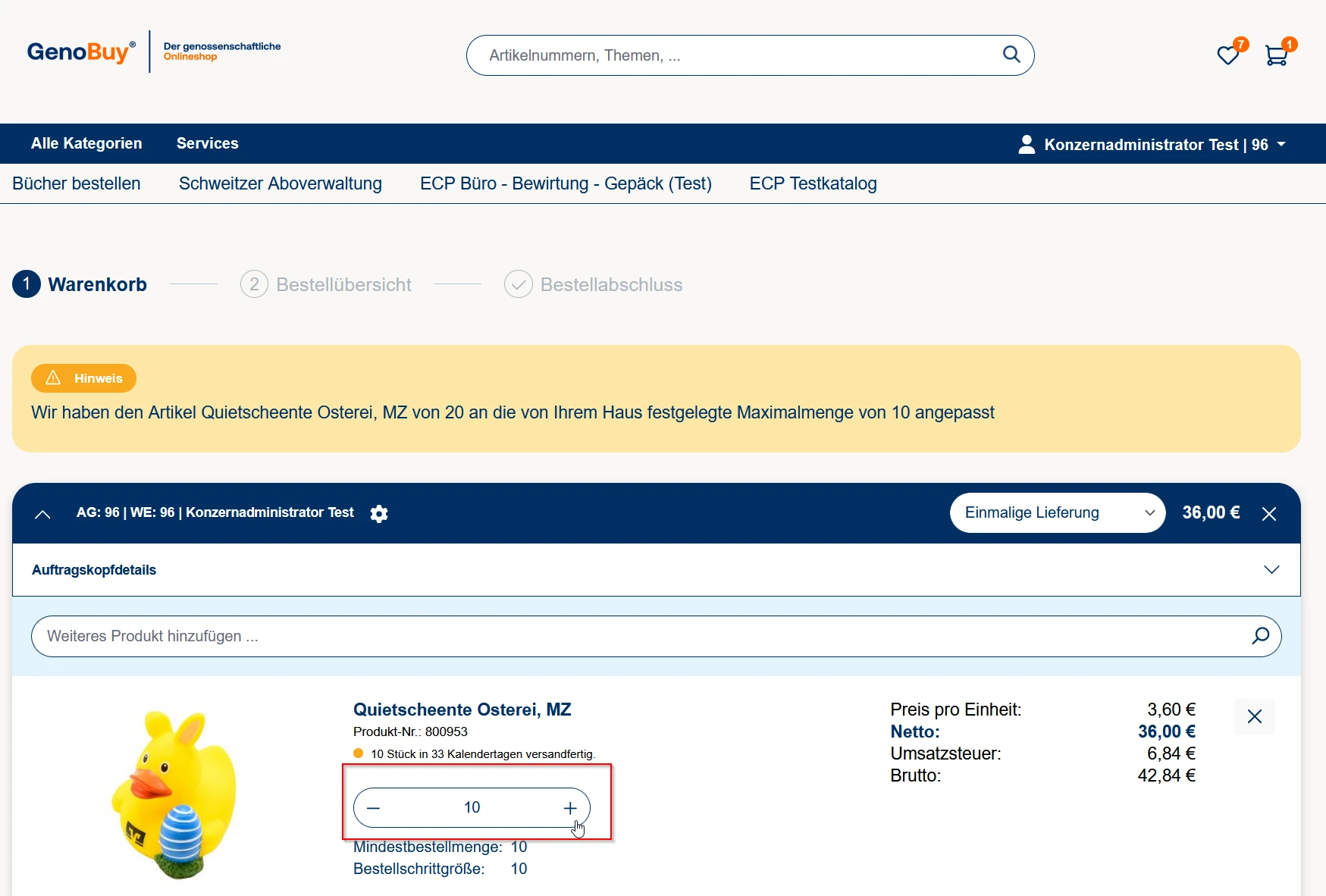
Task: Open the shopping cart icon
Action: click(x=1276, y=55)
